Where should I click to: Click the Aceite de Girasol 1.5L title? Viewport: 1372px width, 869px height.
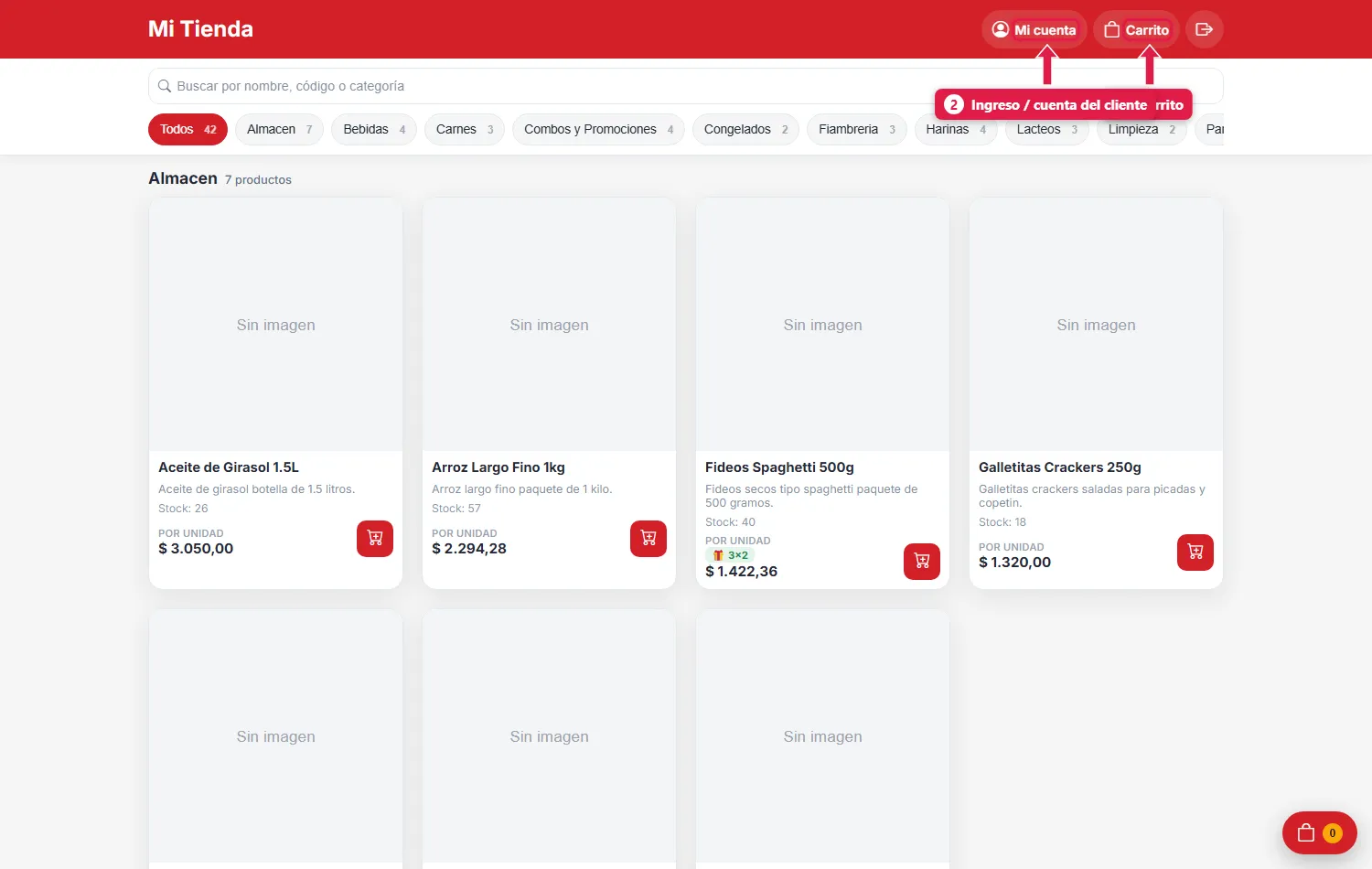tap(229, 467)
